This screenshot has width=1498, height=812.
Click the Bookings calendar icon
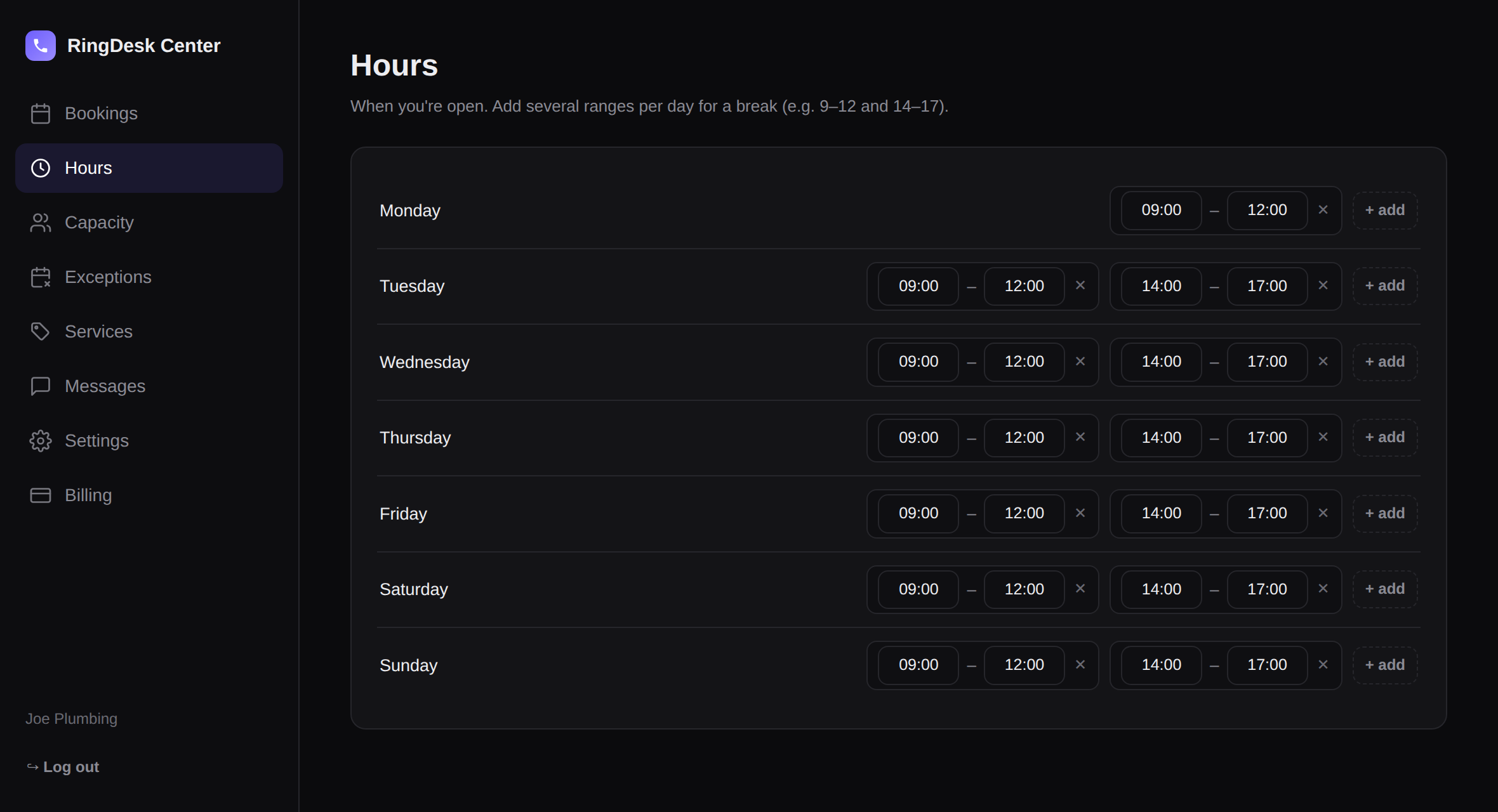click(x=41, y=114)
